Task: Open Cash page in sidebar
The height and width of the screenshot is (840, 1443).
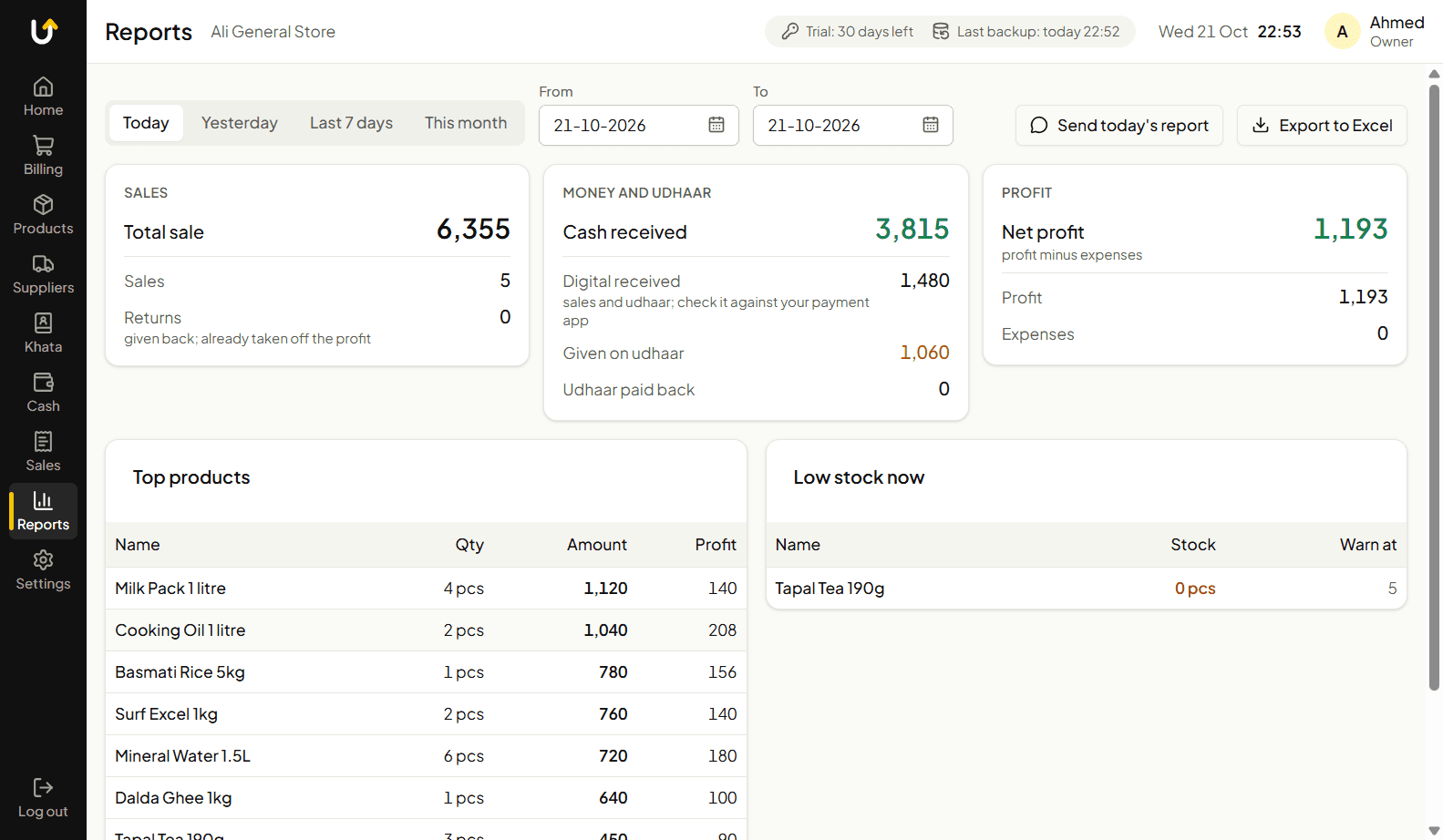Action: tap(43, 394)
